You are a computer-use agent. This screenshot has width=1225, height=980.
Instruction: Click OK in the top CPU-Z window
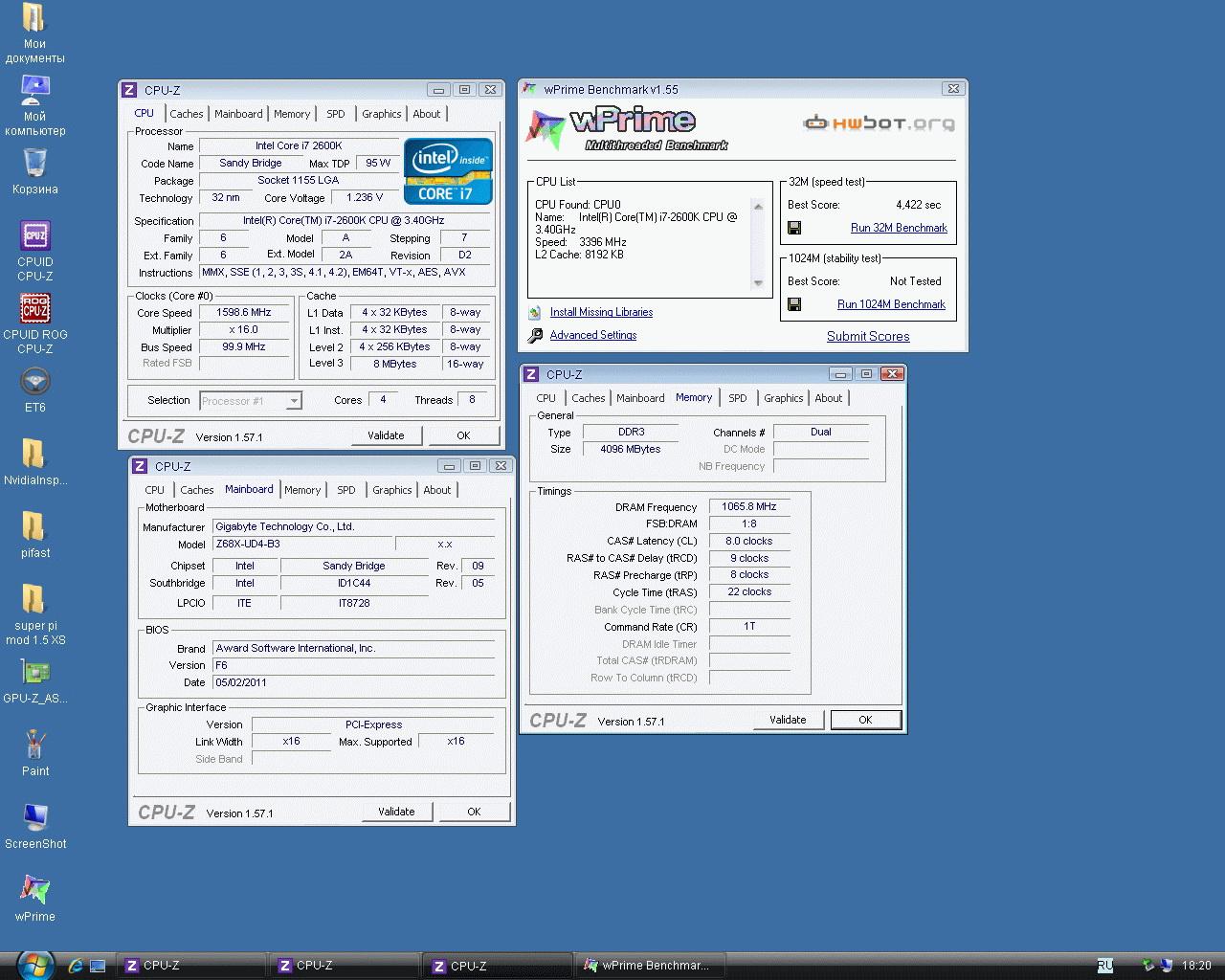pos(463,435)
